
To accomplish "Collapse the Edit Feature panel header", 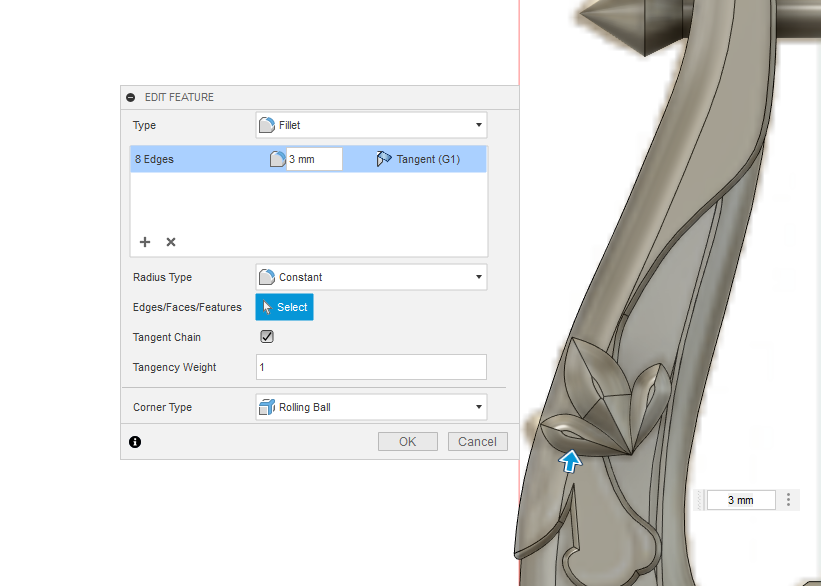I will tap(131, 97).
